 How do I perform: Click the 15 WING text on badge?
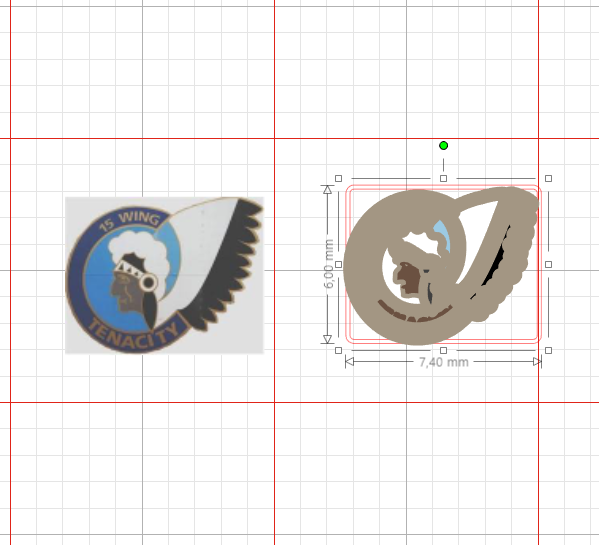tap(129, 221)
